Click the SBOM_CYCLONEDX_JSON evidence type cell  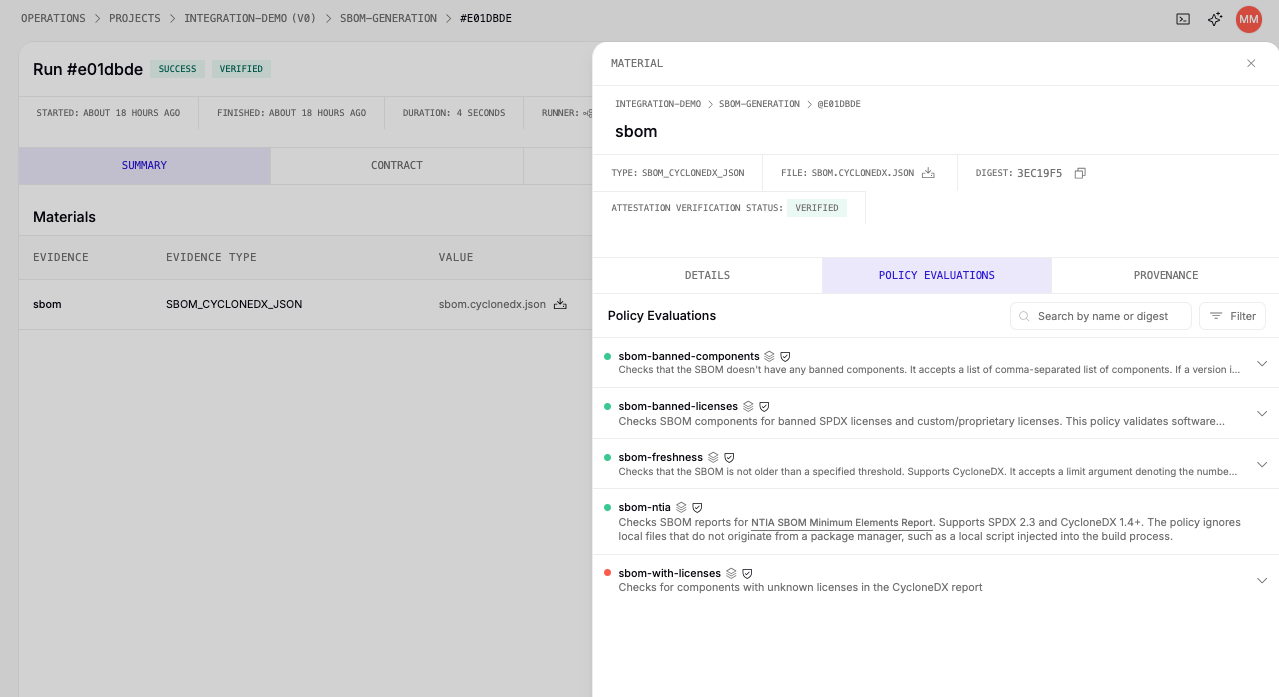[x=234, y=304]
